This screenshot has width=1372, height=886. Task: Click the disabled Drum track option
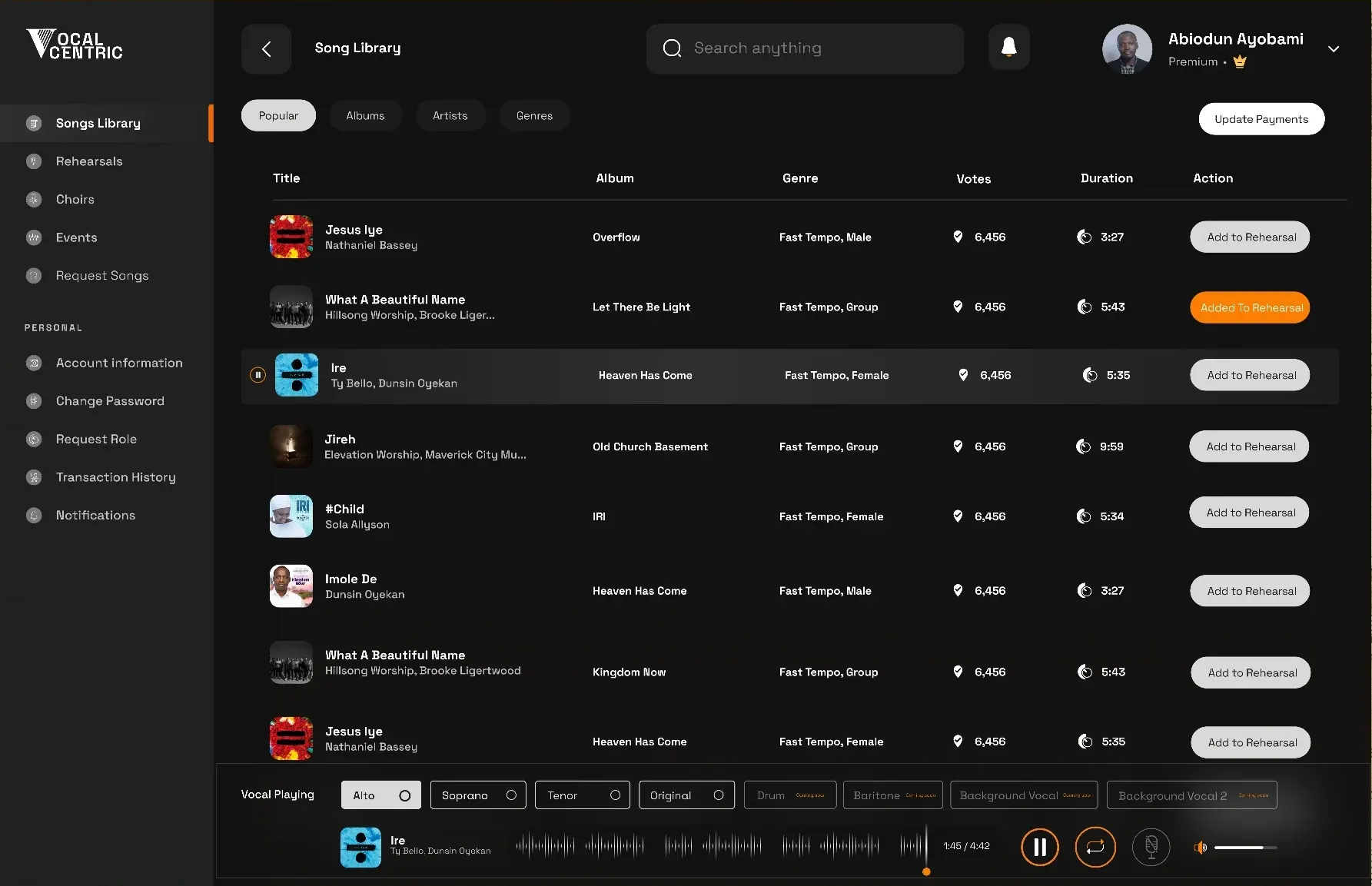coord(789,795)
